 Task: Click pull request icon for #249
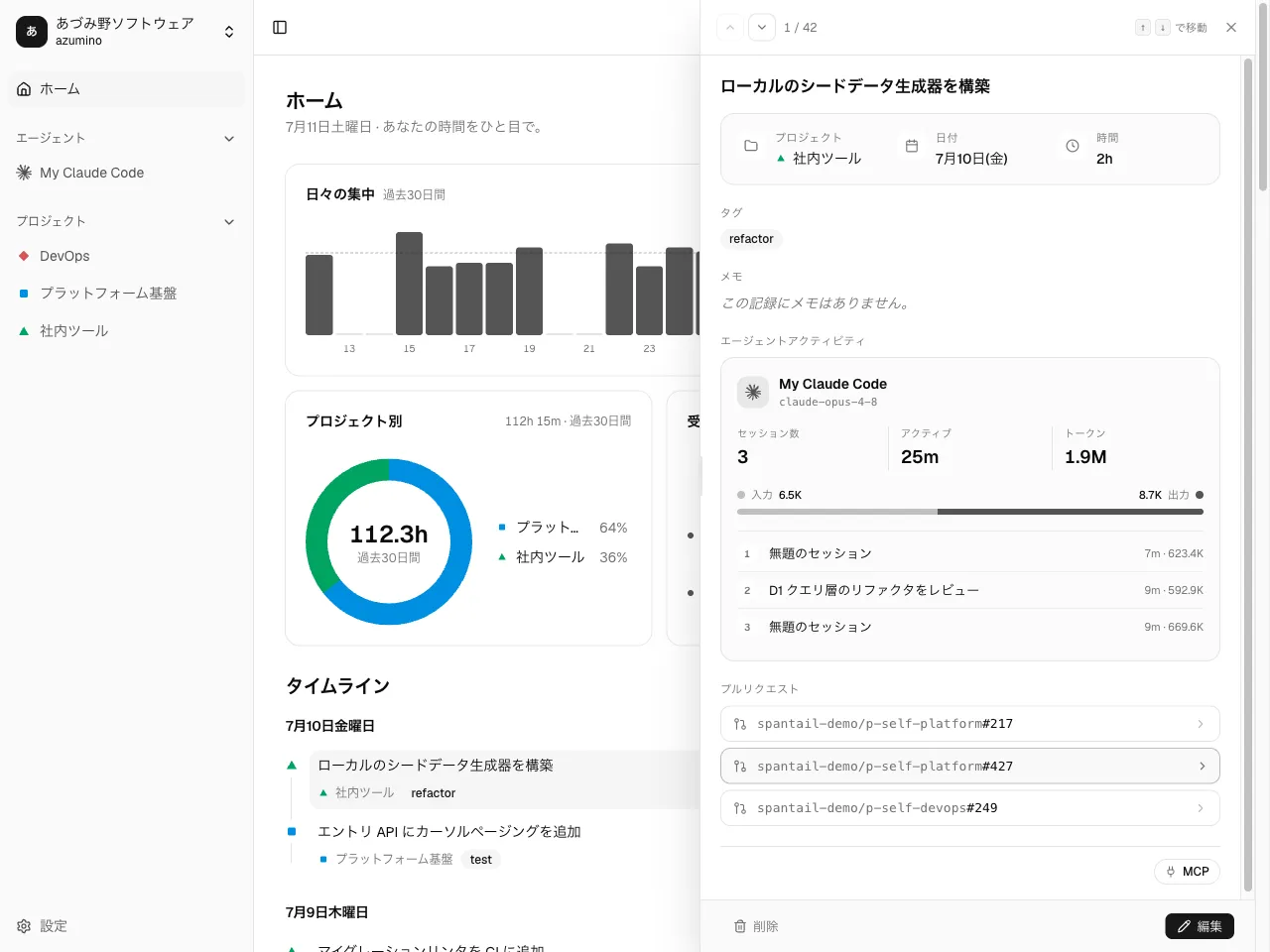pyautogui.click(x=740, y=808)
